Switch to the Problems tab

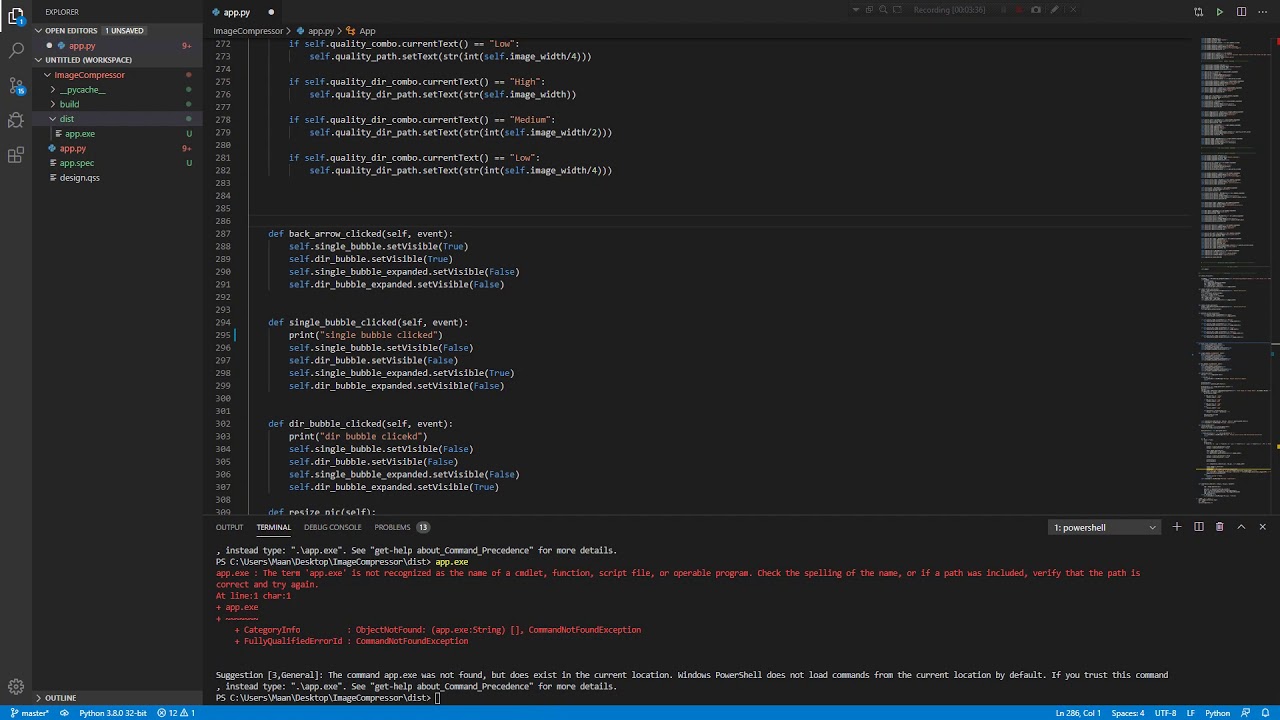[x=392, y=527]
